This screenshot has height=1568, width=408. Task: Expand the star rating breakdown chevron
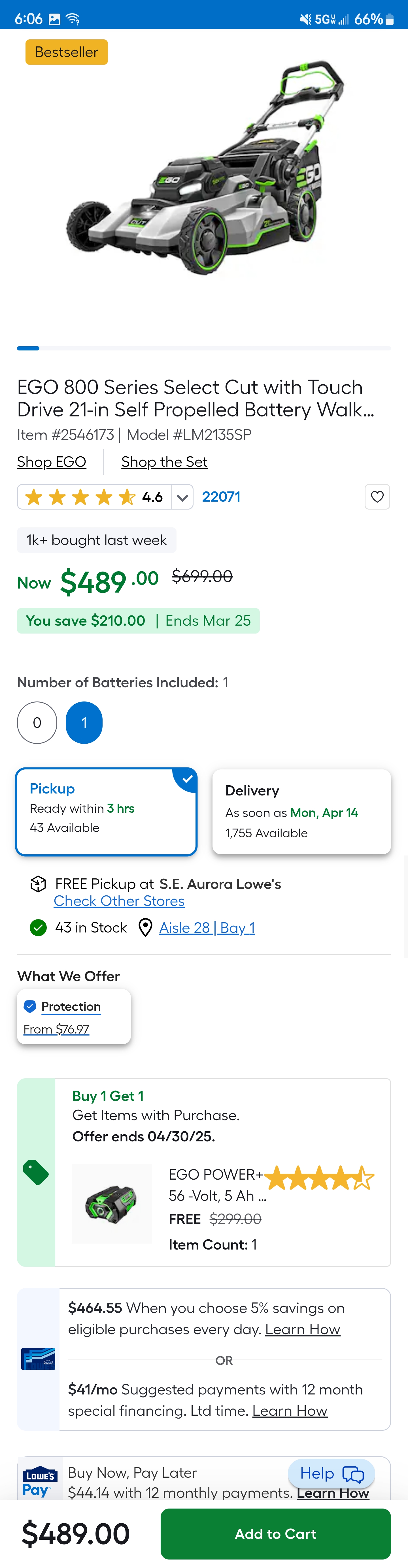182,497
